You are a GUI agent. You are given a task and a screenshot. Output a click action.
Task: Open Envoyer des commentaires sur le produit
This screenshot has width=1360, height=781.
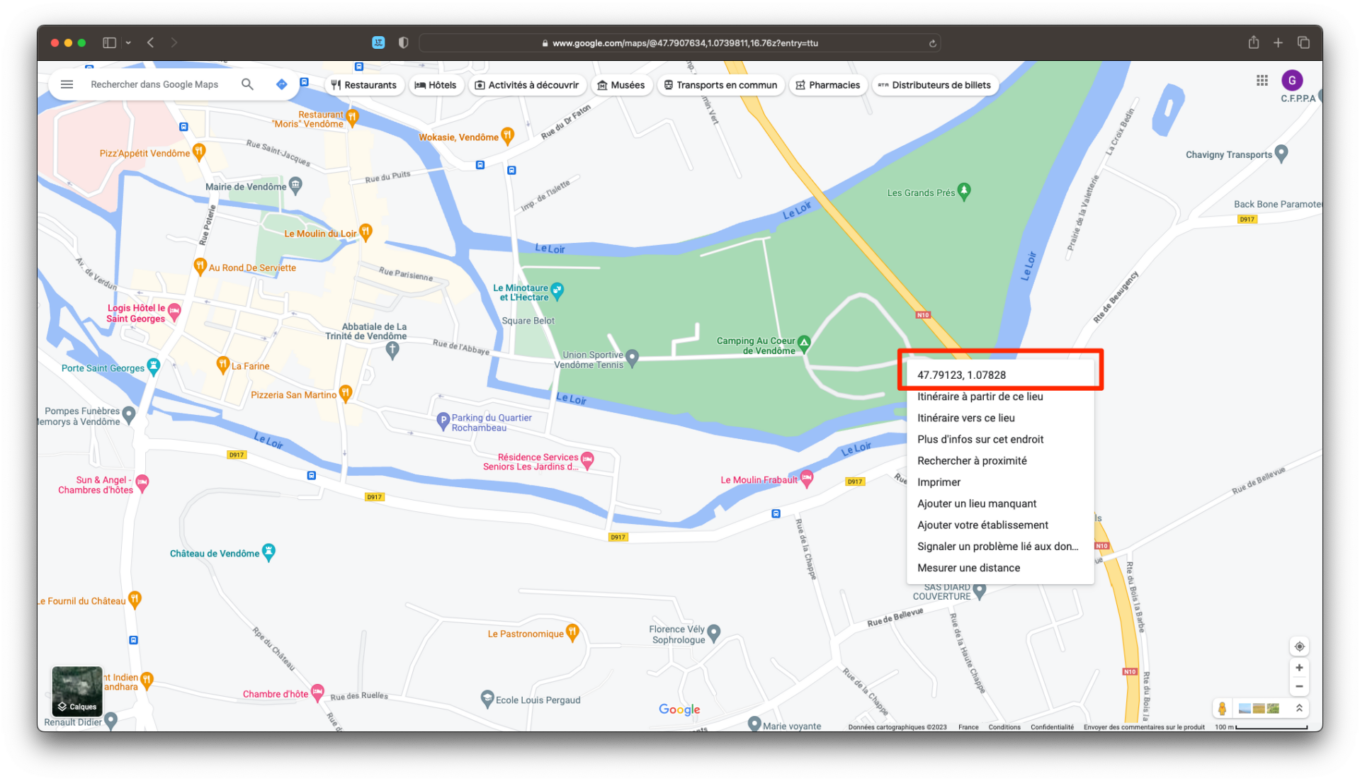tap(1144, 727)
